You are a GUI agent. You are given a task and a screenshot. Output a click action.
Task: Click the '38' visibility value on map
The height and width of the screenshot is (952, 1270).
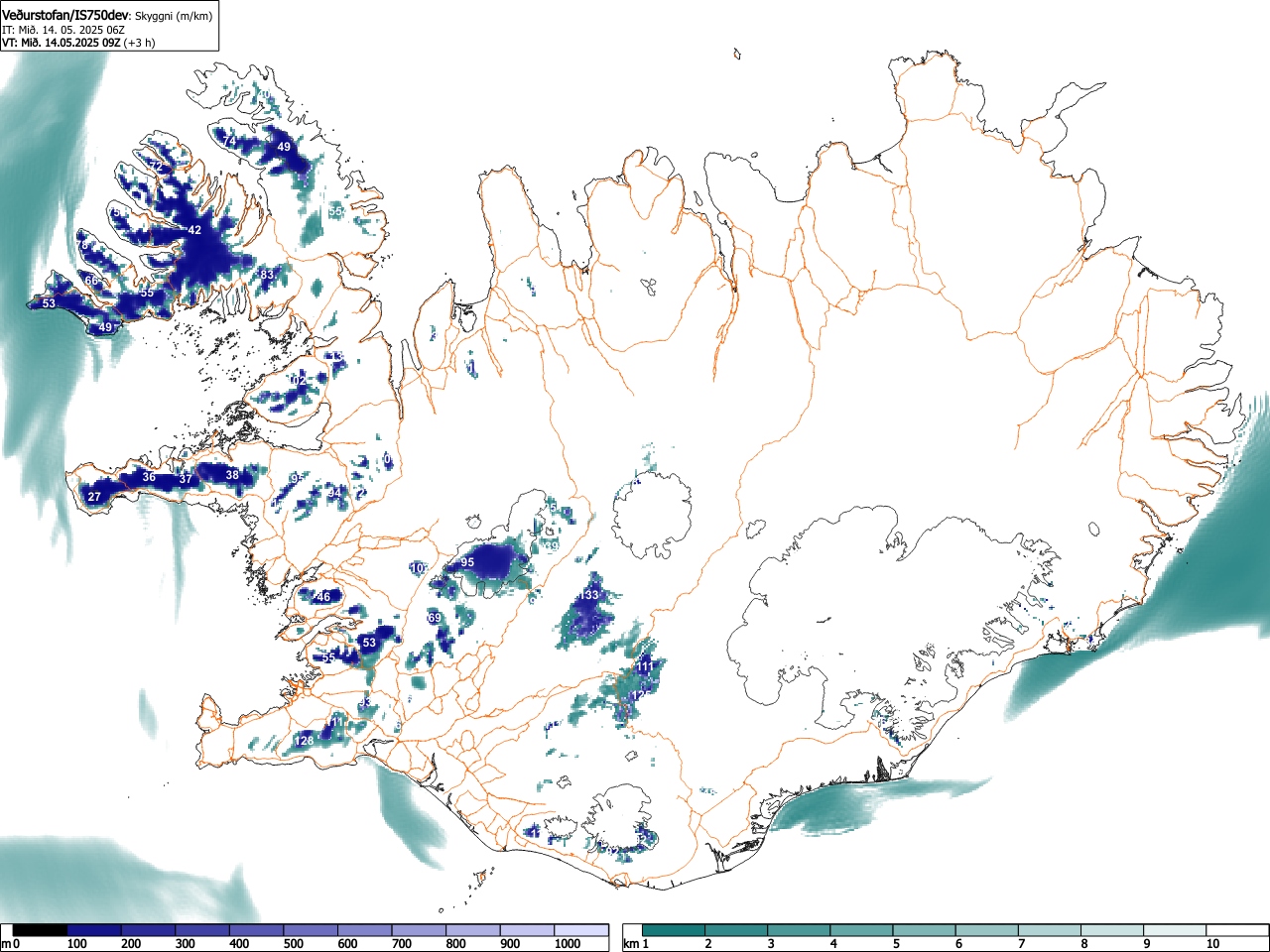[x=232, y=475]
